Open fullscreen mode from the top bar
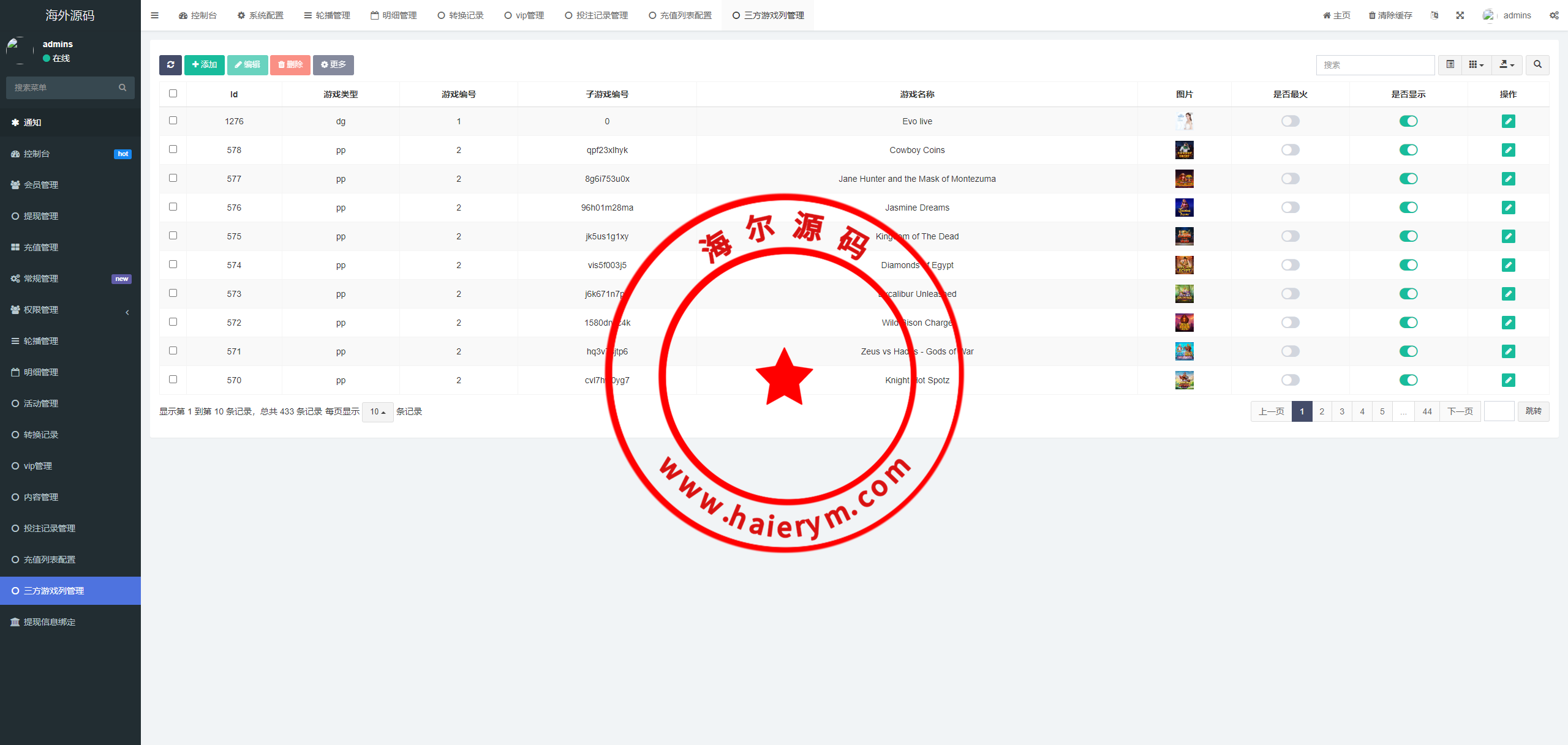The image size is (1568, 745). (1461, 15)
